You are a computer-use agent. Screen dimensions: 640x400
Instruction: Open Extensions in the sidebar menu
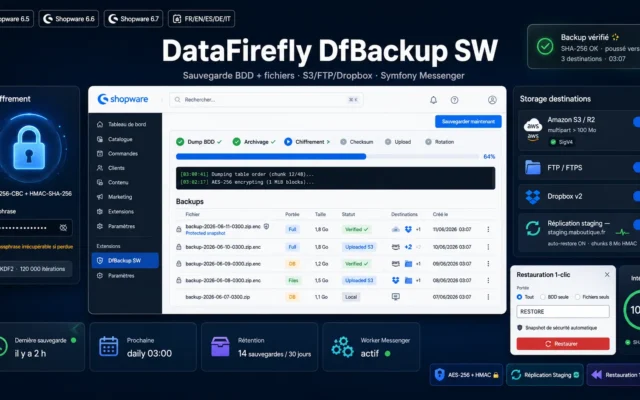coord(125,211)
